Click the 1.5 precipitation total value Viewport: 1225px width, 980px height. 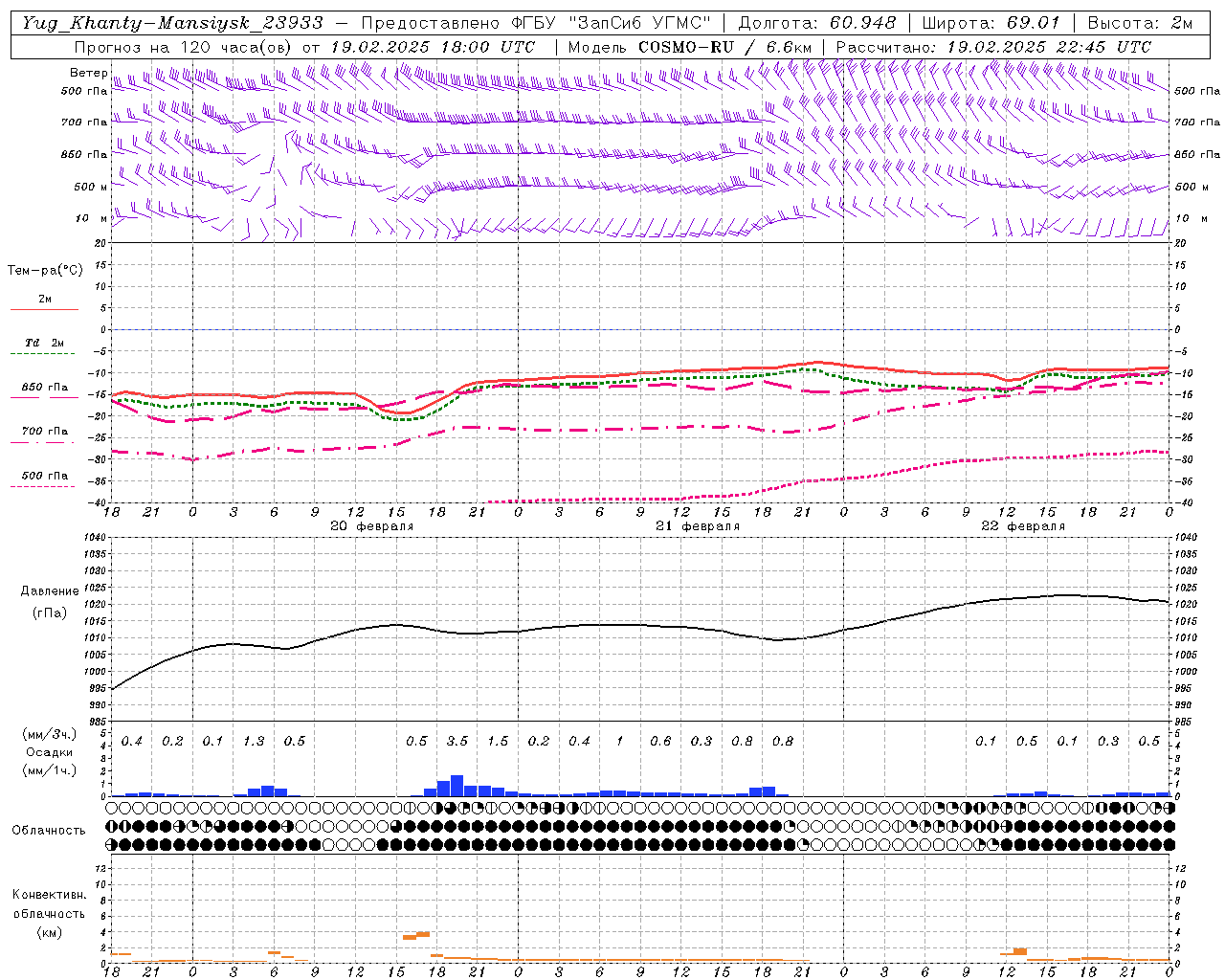click(498, 742)
